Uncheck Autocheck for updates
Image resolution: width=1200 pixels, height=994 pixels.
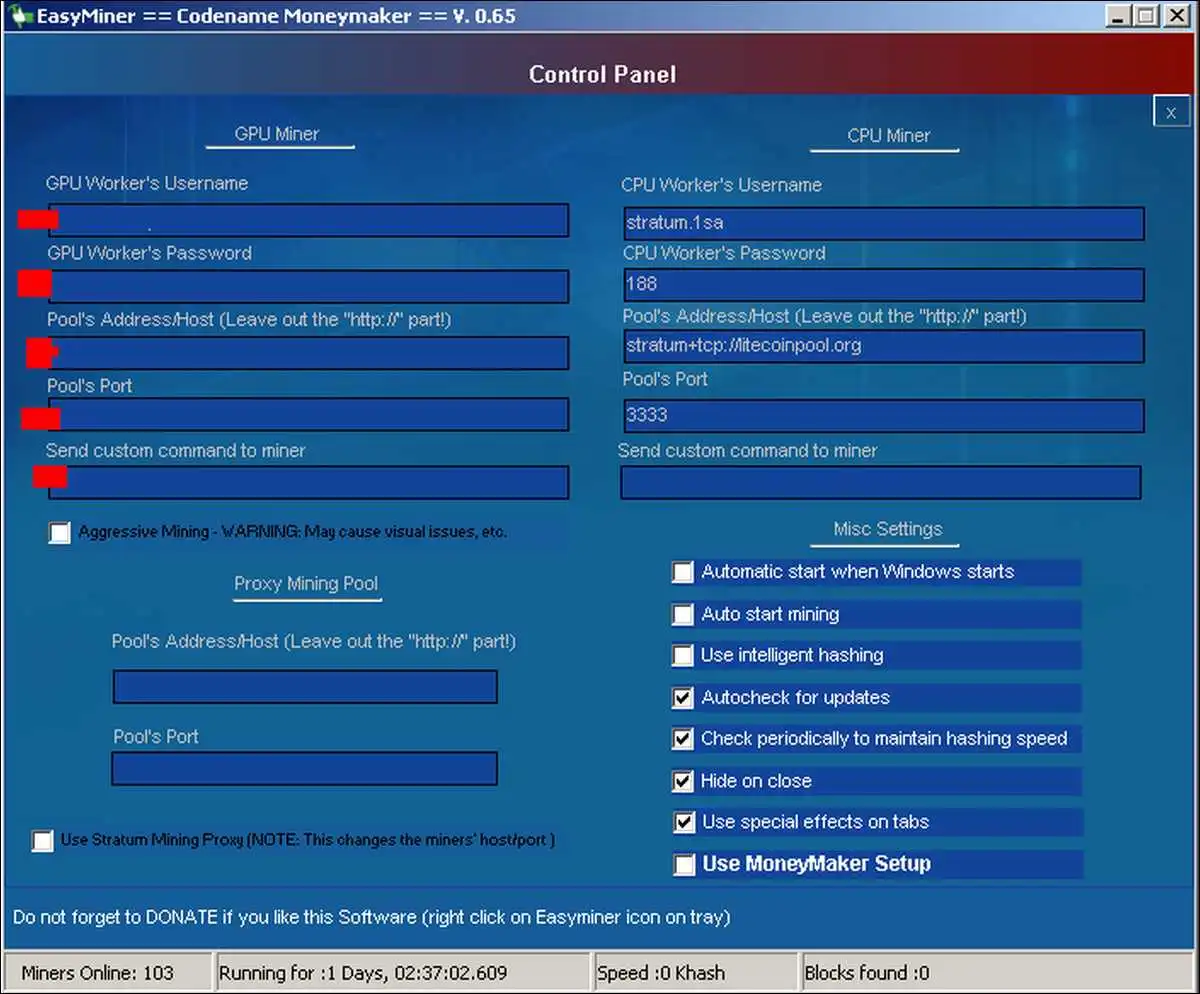click(683, 698)
